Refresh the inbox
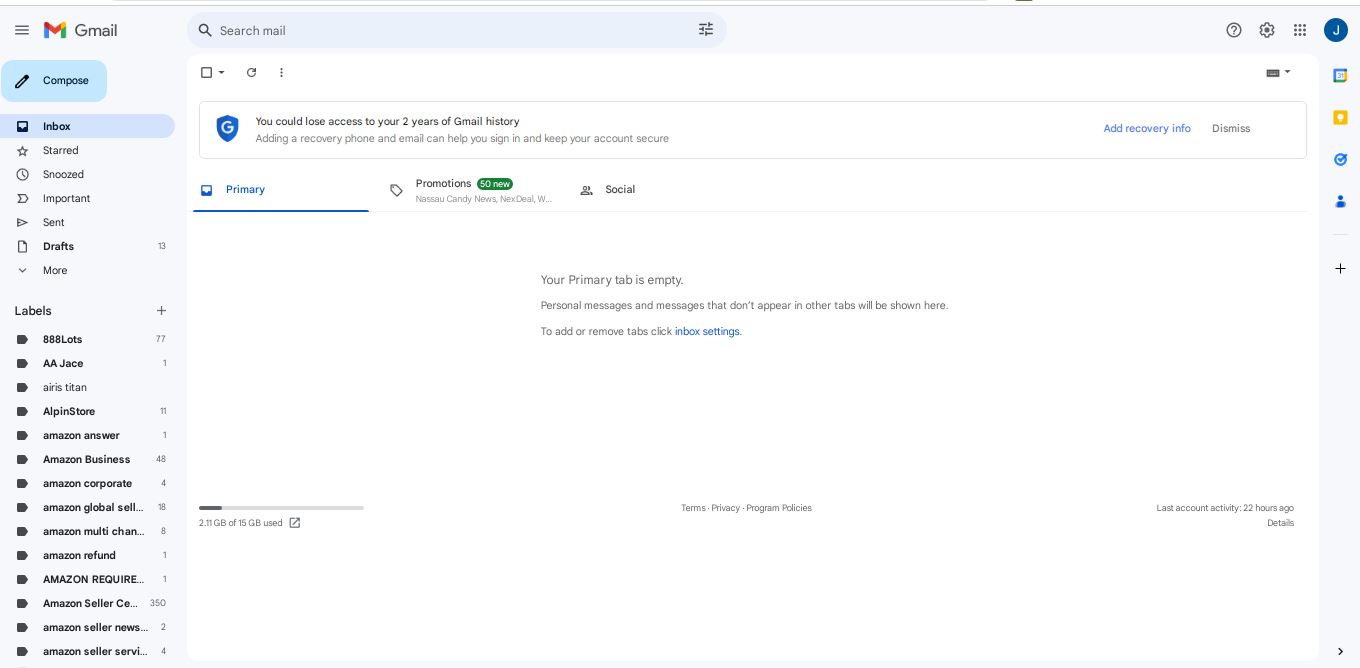 (252, 72)
